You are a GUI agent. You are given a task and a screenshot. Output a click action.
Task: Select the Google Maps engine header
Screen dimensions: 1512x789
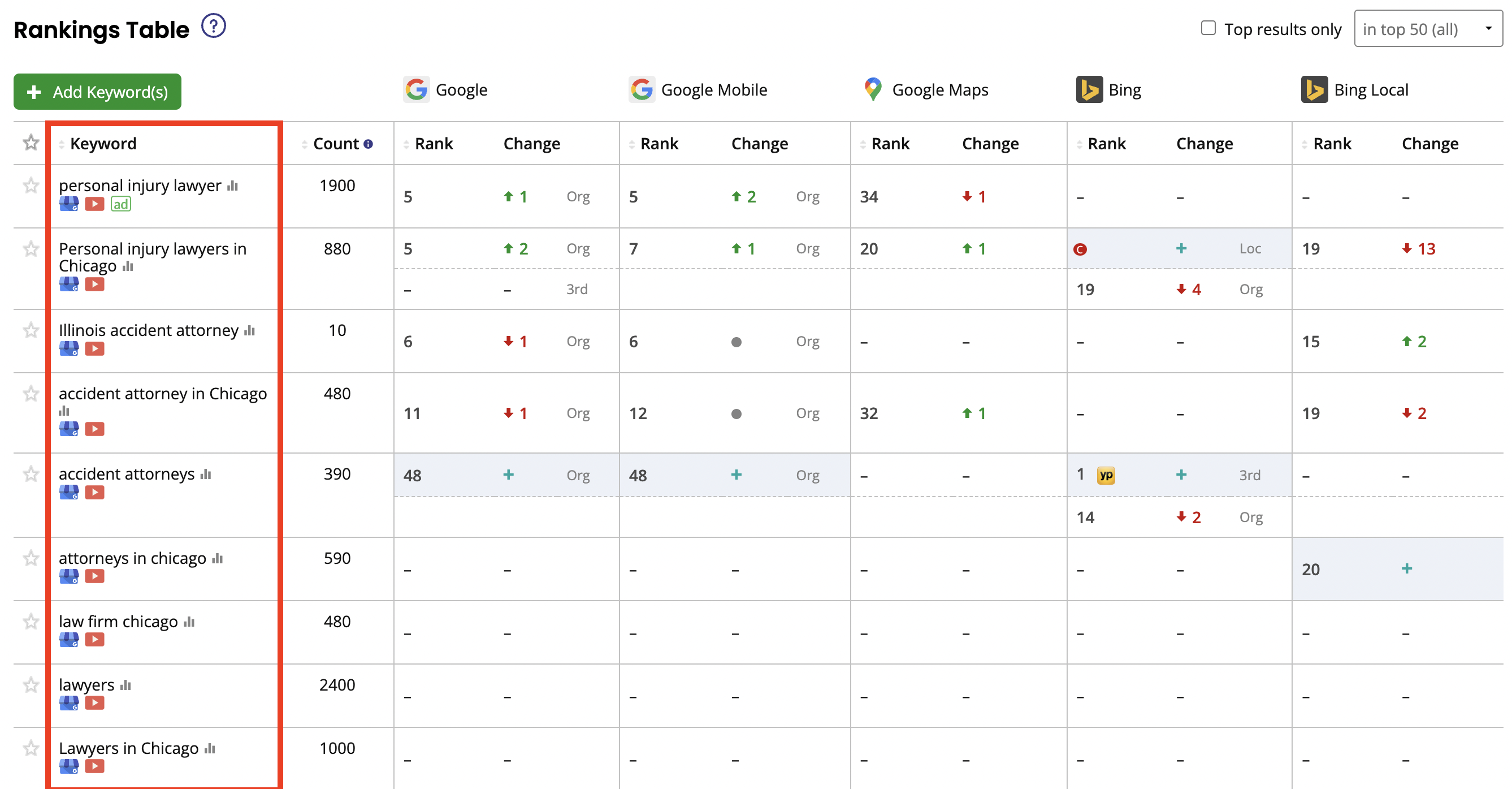coord(926,90)
